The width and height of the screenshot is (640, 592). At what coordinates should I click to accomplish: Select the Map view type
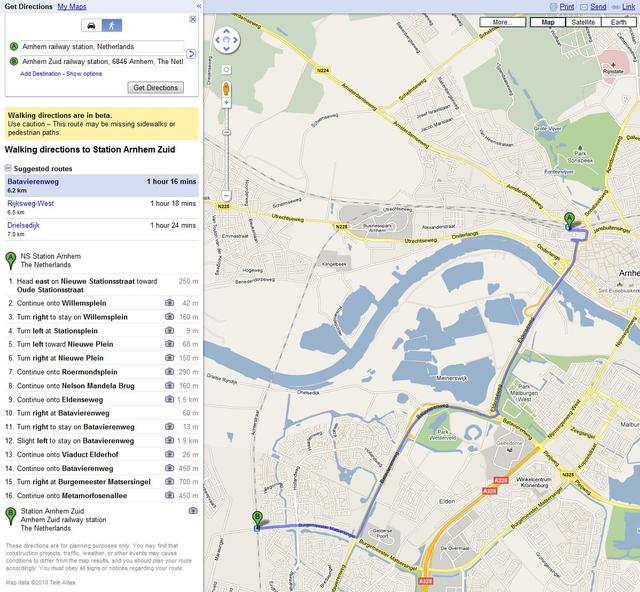[x=547, y=22]
